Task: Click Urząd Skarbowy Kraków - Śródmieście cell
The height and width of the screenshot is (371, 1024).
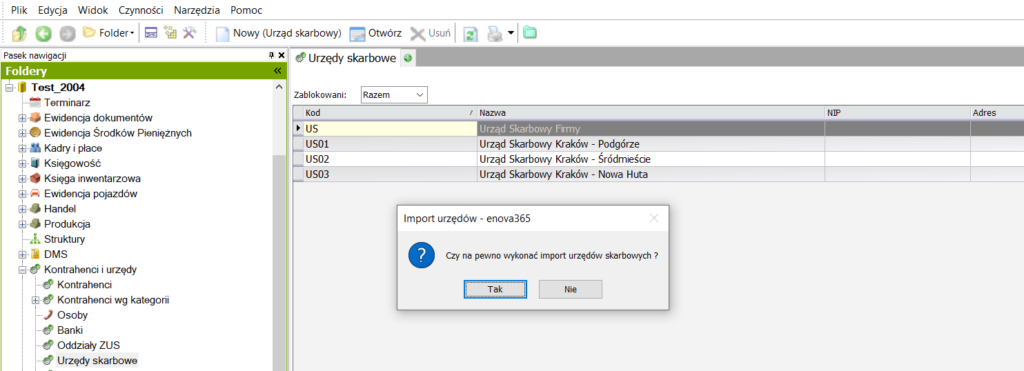Action: pyautogui.click(x=650, y=159)
